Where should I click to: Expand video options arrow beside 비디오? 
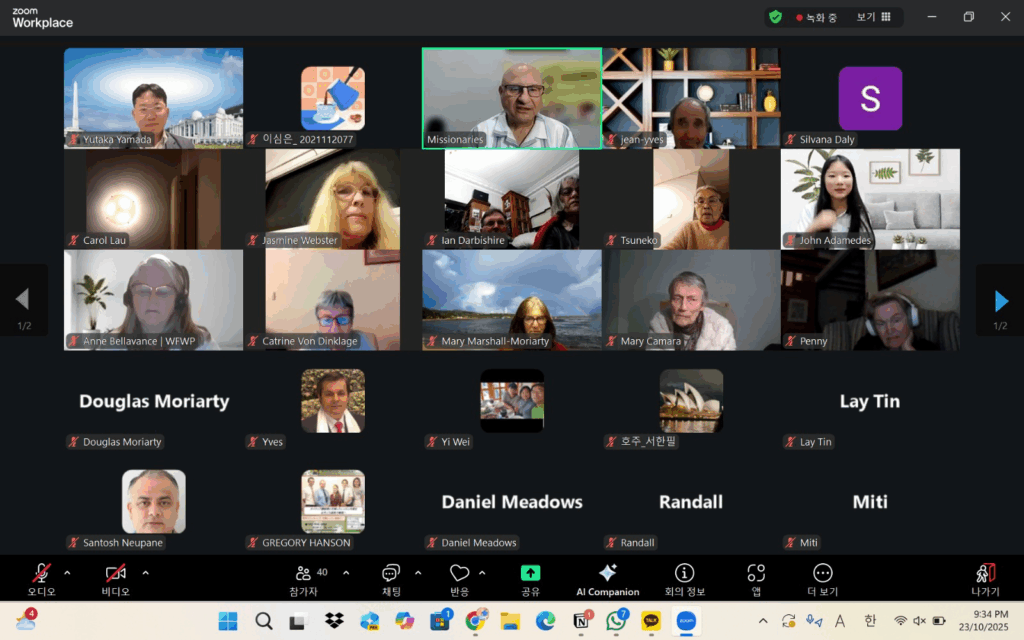point(145,573)
